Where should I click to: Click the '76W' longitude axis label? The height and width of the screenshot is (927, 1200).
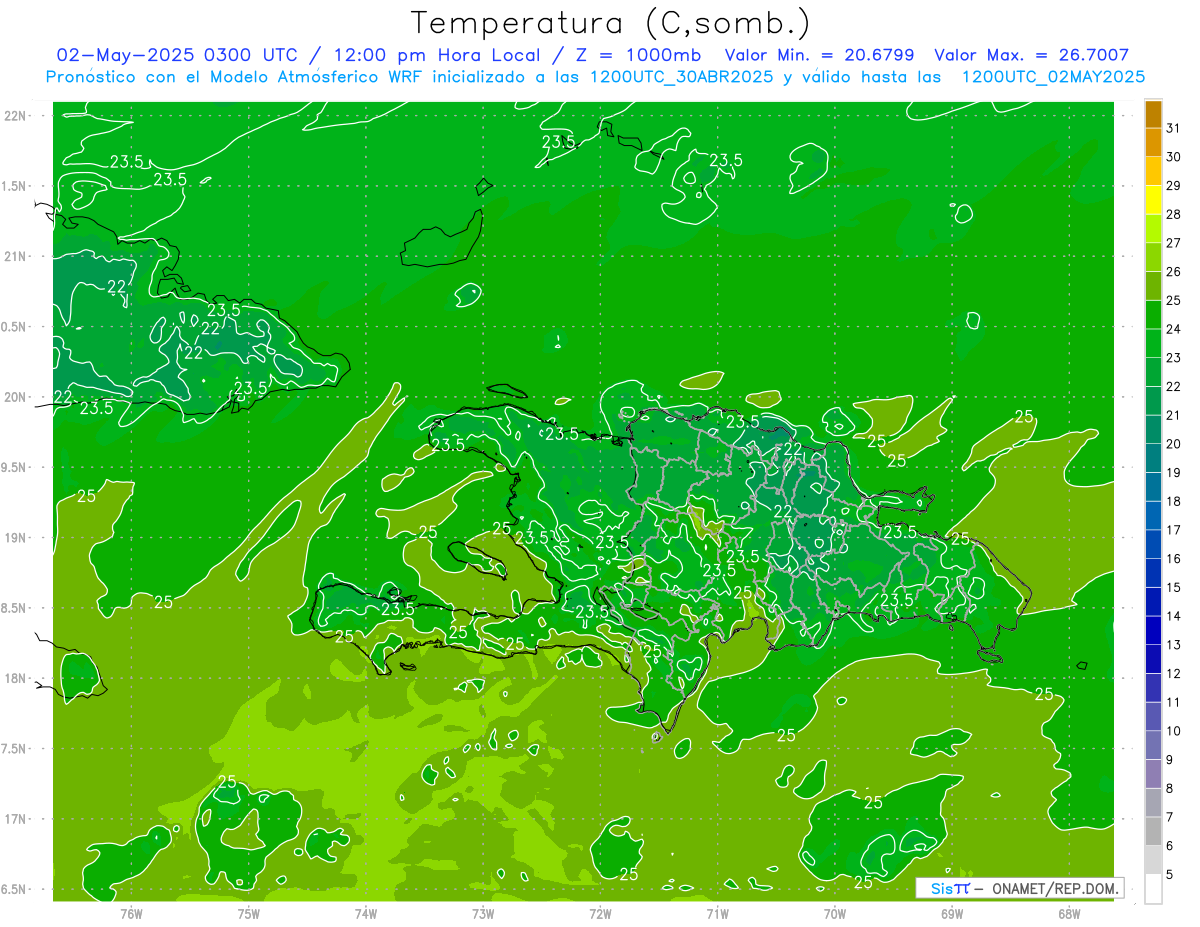tap(131, 913)
